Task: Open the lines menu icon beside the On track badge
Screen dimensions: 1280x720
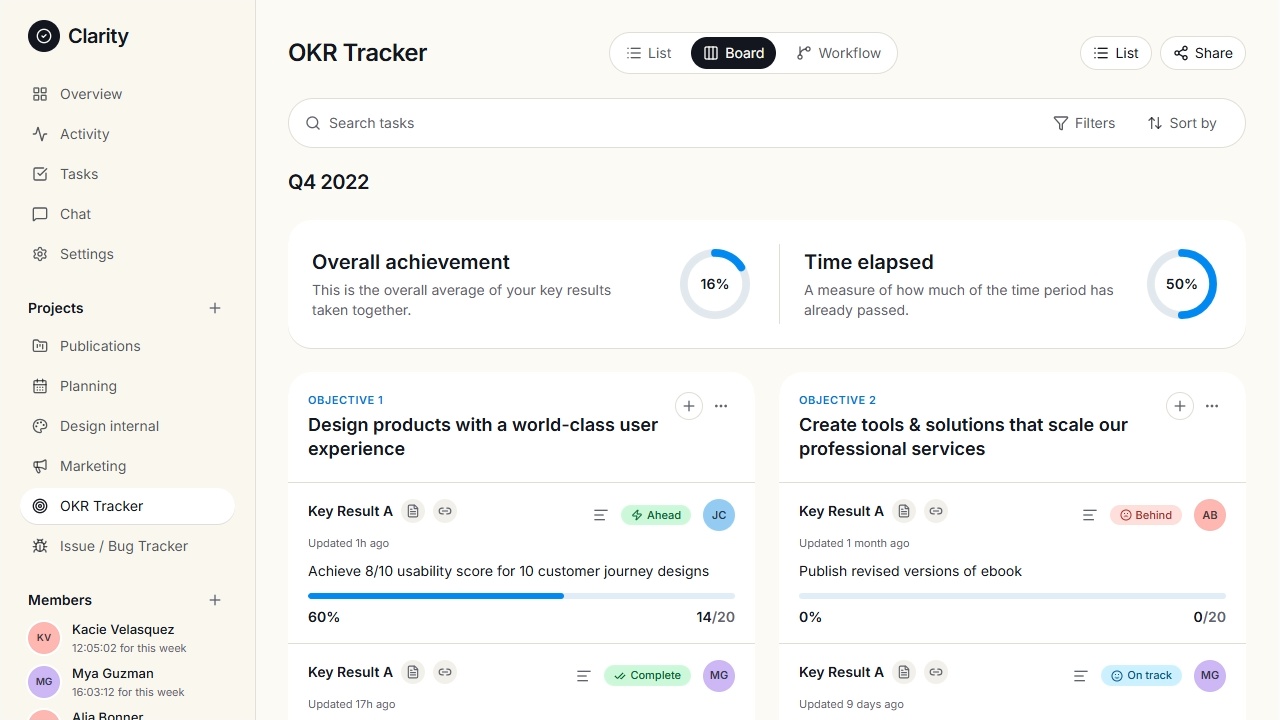Action: click(1081, 676)
